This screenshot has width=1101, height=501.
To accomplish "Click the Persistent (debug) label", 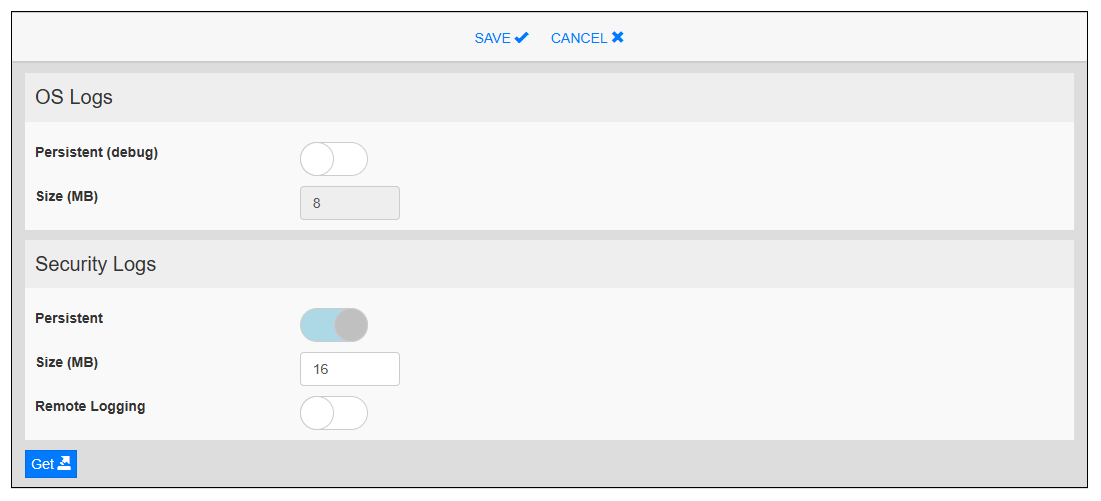I will pos(97,153).
